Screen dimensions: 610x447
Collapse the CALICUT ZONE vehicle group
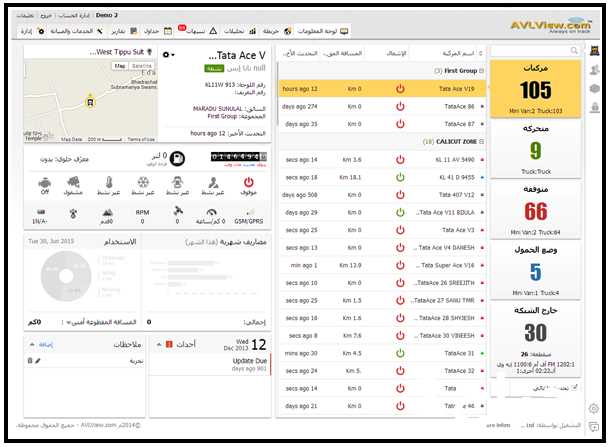pyautogui.click(x=481, y=142)
